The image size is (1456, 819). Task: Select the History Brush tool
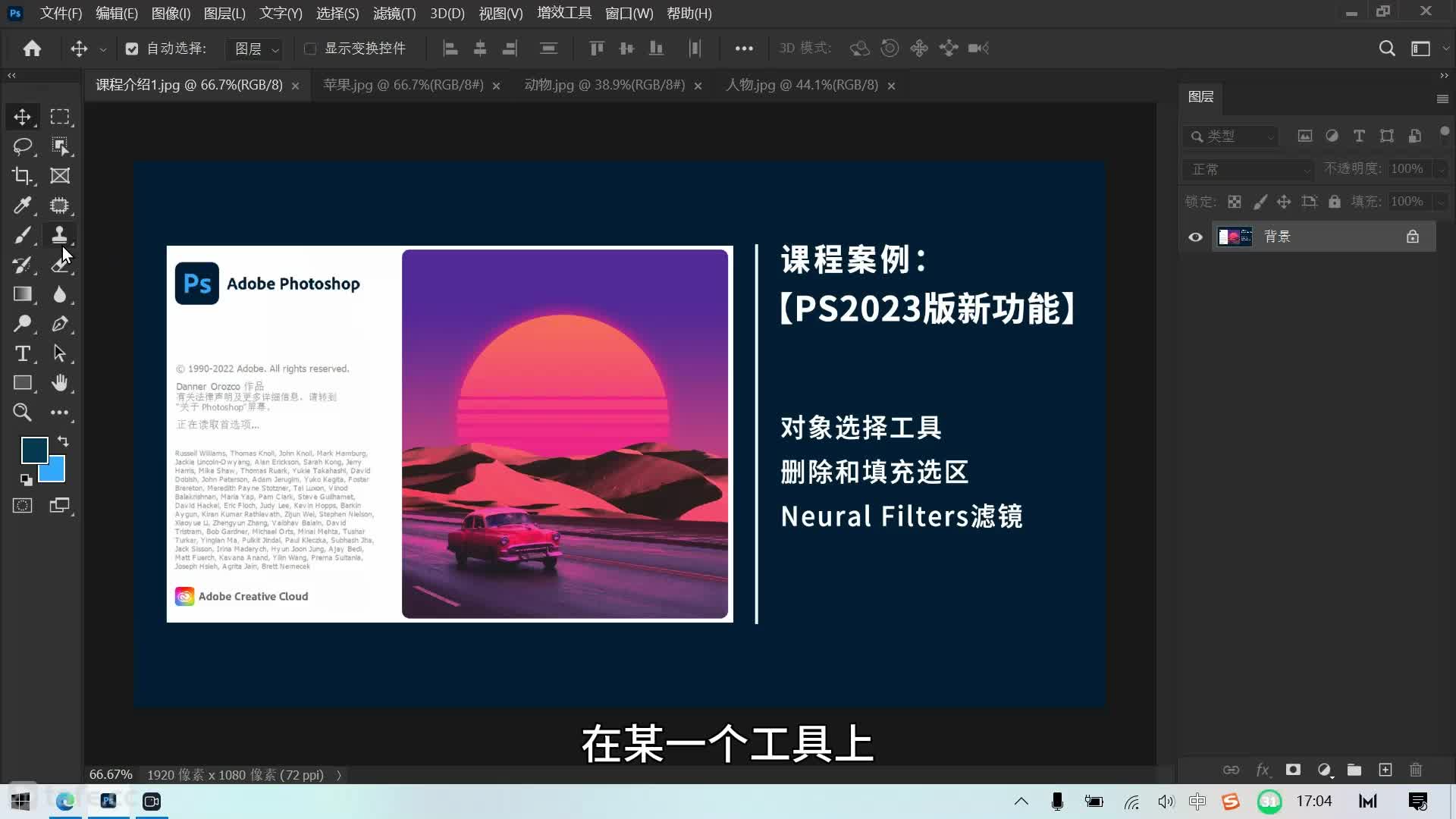coord(22,265)
